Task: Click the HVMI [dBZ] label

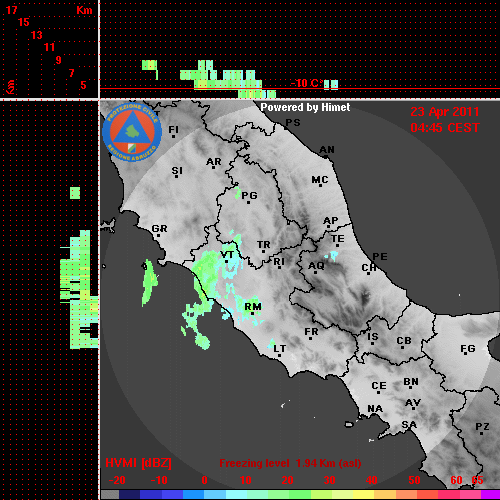Action: (138, 463)
